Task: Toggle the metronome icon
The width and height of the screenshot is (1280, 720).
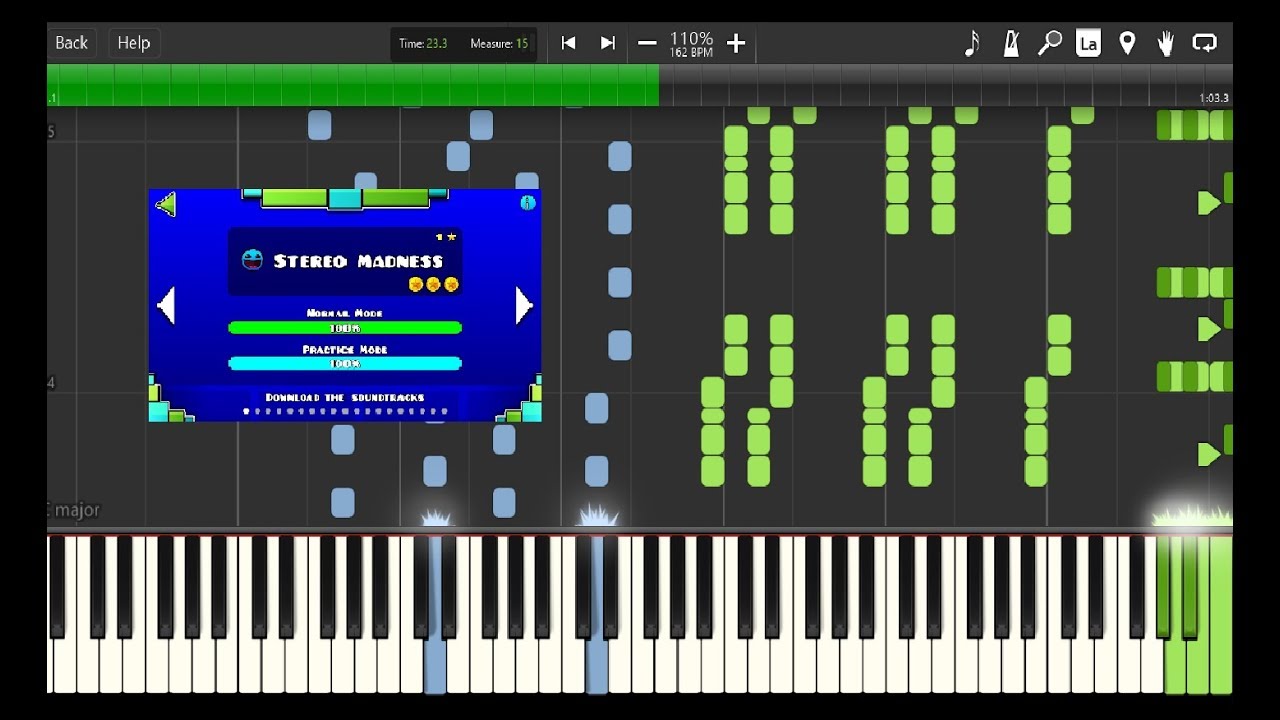Action: (1011, 43)
